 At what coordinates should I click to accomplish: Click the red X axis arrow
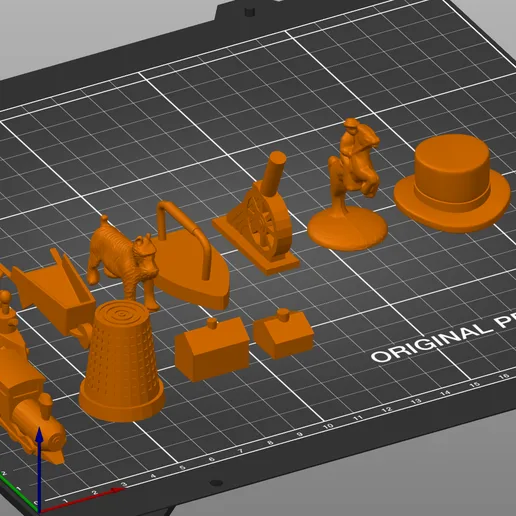tap(83, 500)
